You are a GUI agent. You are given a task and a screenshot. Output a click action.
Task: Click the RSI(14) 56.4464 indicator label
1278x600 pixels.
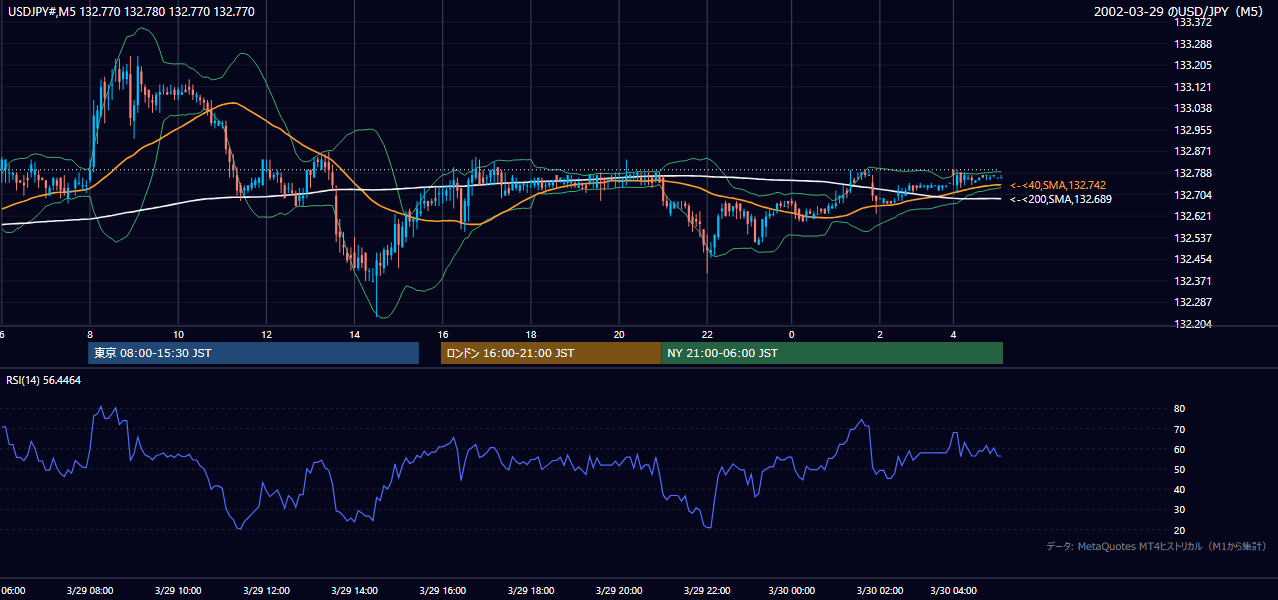(x=44, y=380)
